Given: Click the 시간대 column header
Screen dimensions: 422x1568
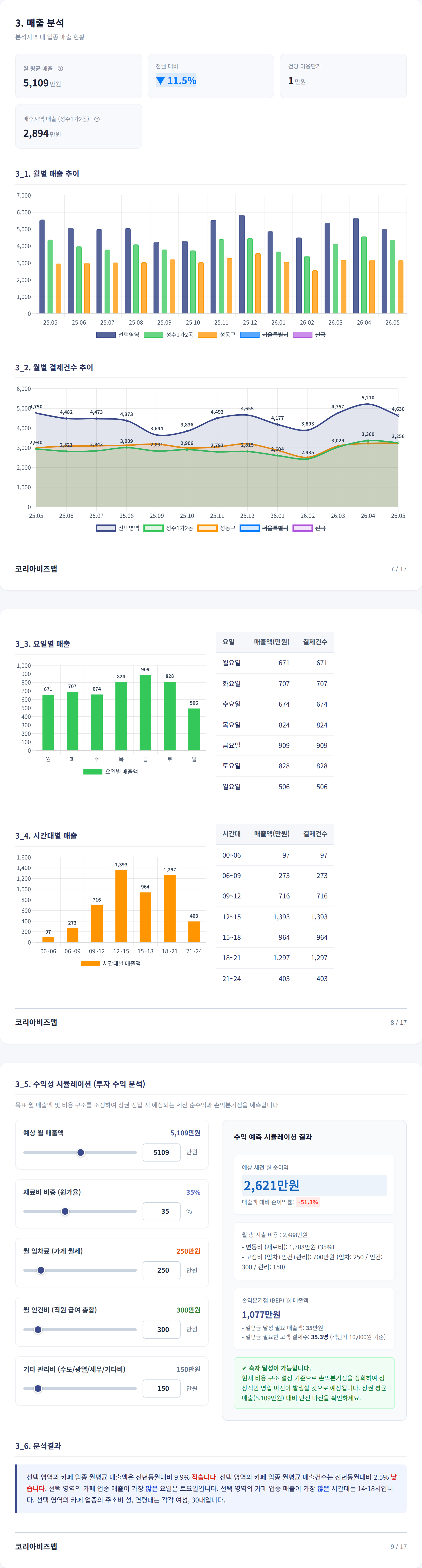Looking at the screenshot, I should (x=231, y=834).
